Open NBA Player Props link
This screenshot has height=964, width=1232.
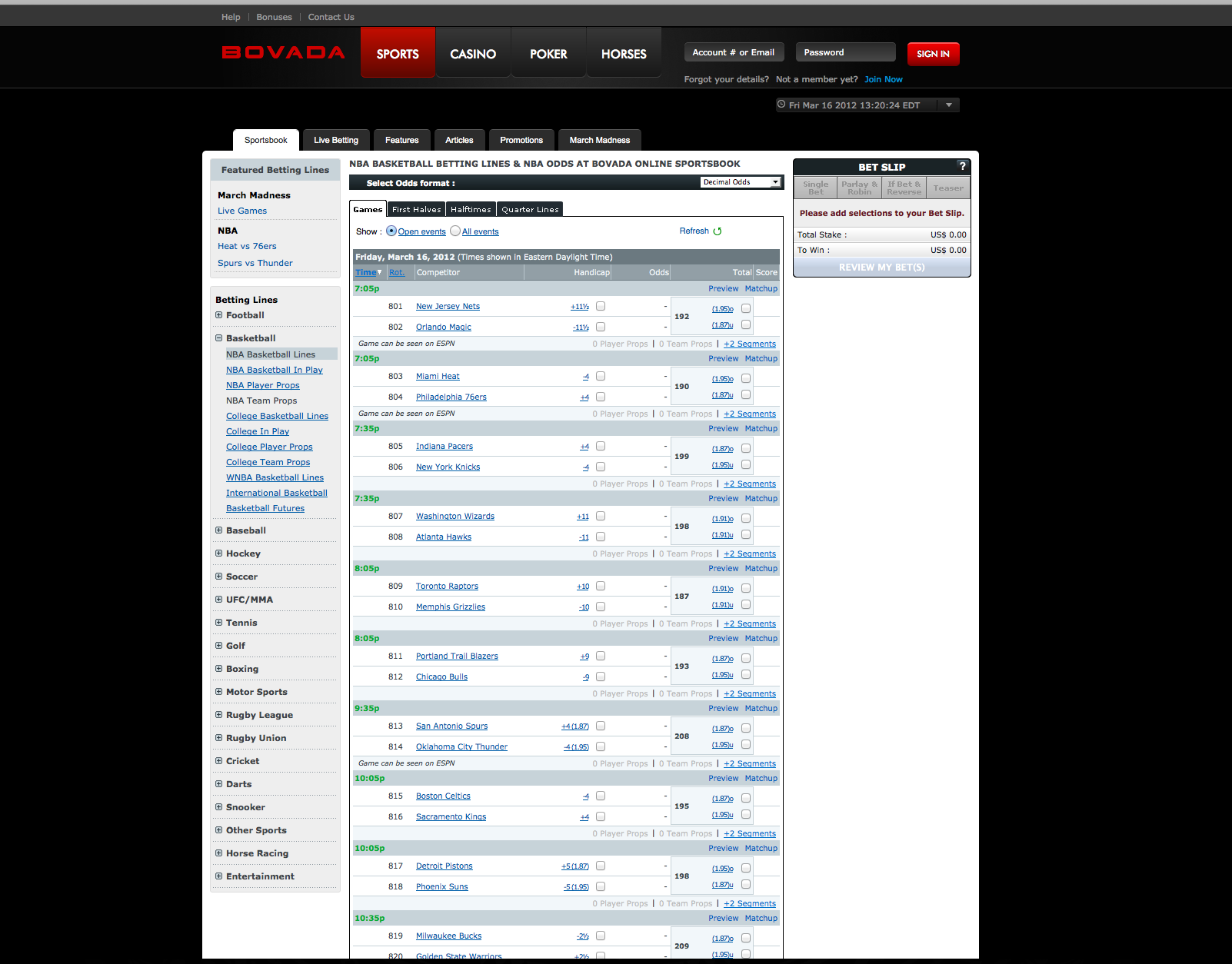(x=263, y=385)
